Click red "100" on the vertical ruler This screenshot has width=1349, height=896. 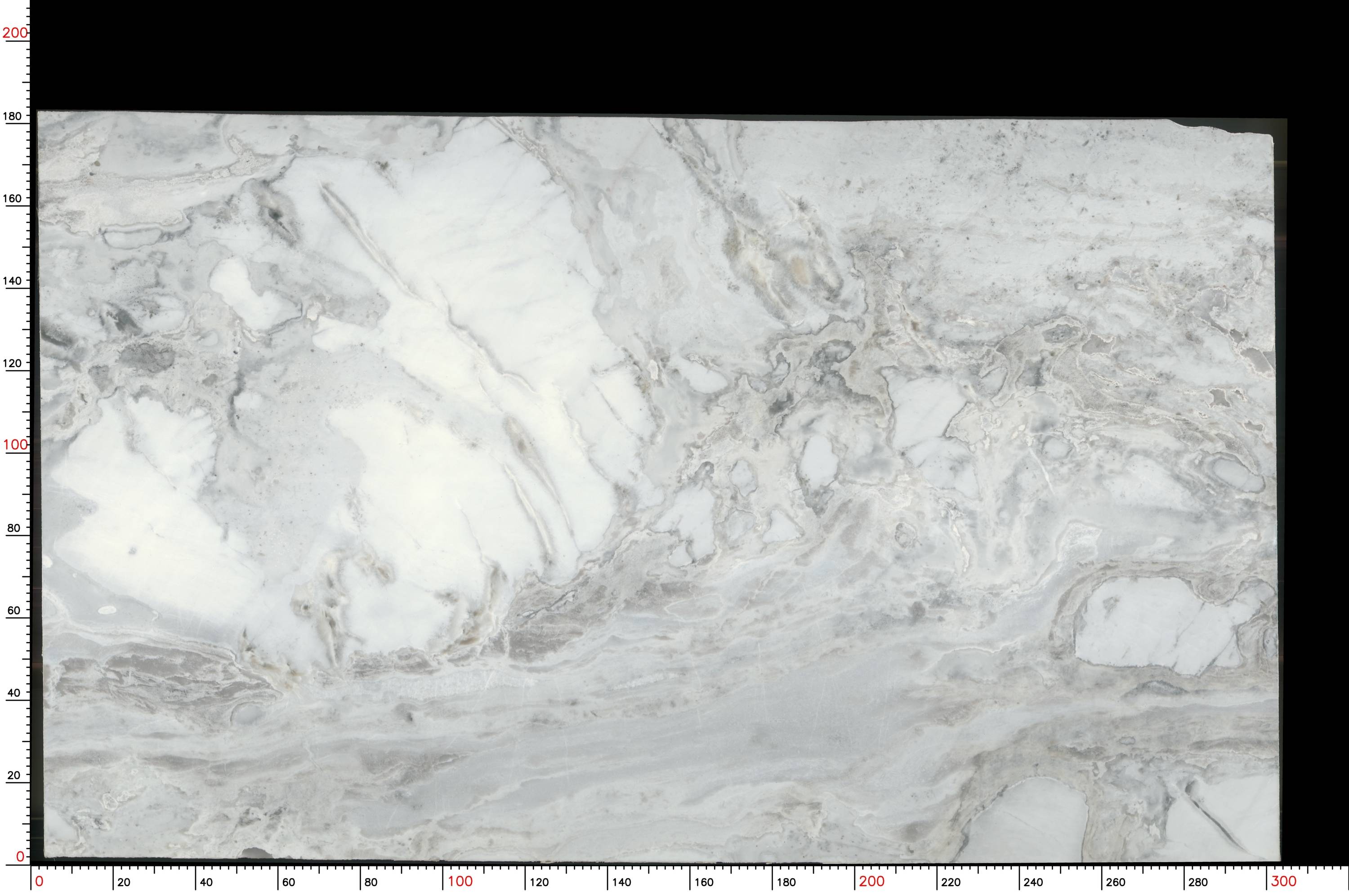click(15, 445)
